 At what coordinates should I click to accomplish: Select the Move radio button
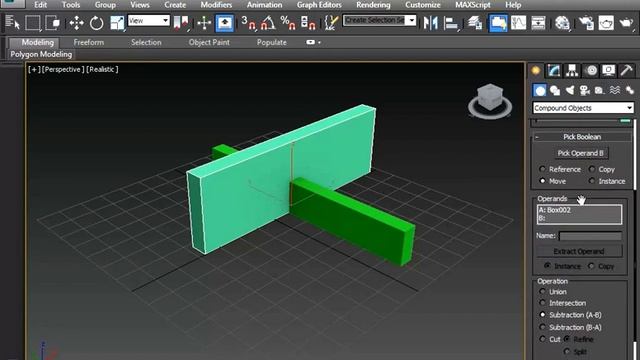[542, 181]
